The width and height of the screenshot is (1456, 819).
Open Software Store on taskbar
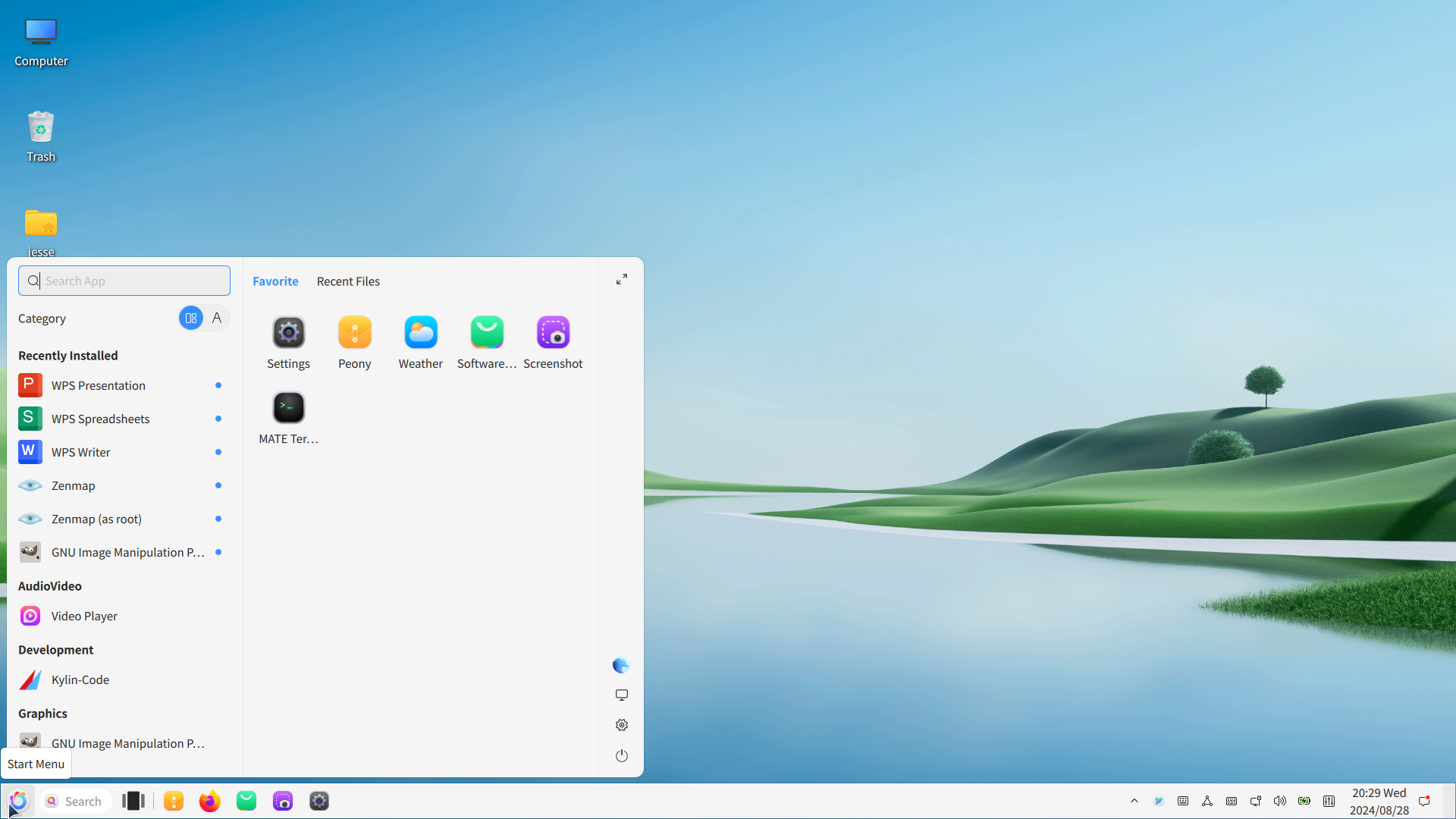click(x=246, y=801)
